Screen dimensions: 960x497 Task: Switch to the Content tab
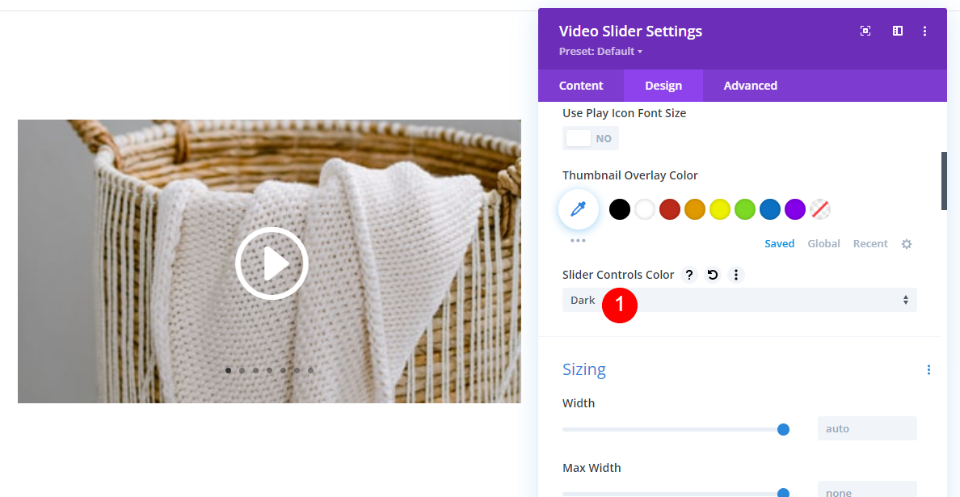[x=581, y=86]
